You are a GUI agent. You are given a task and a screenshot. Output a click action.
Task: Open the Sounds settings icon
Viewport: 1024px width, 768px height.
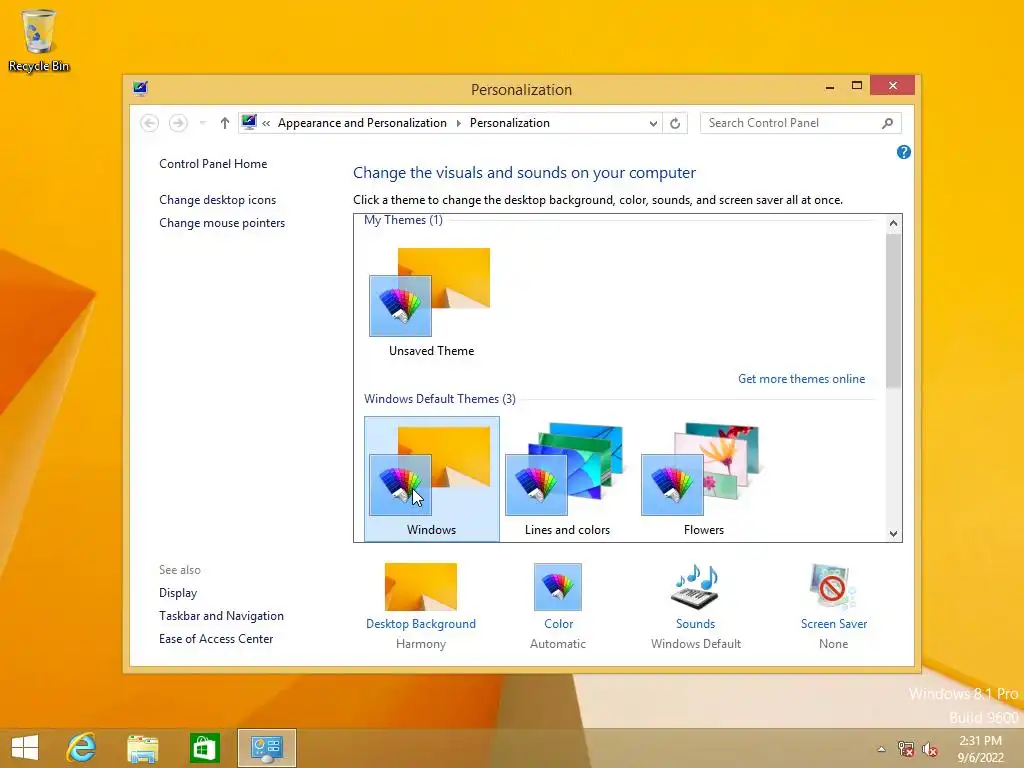pos(696,586)
